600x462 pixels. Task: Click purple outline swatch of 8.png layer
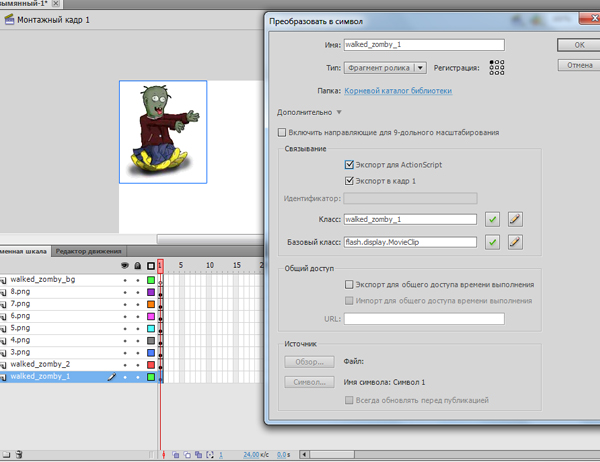click(151, 292)
